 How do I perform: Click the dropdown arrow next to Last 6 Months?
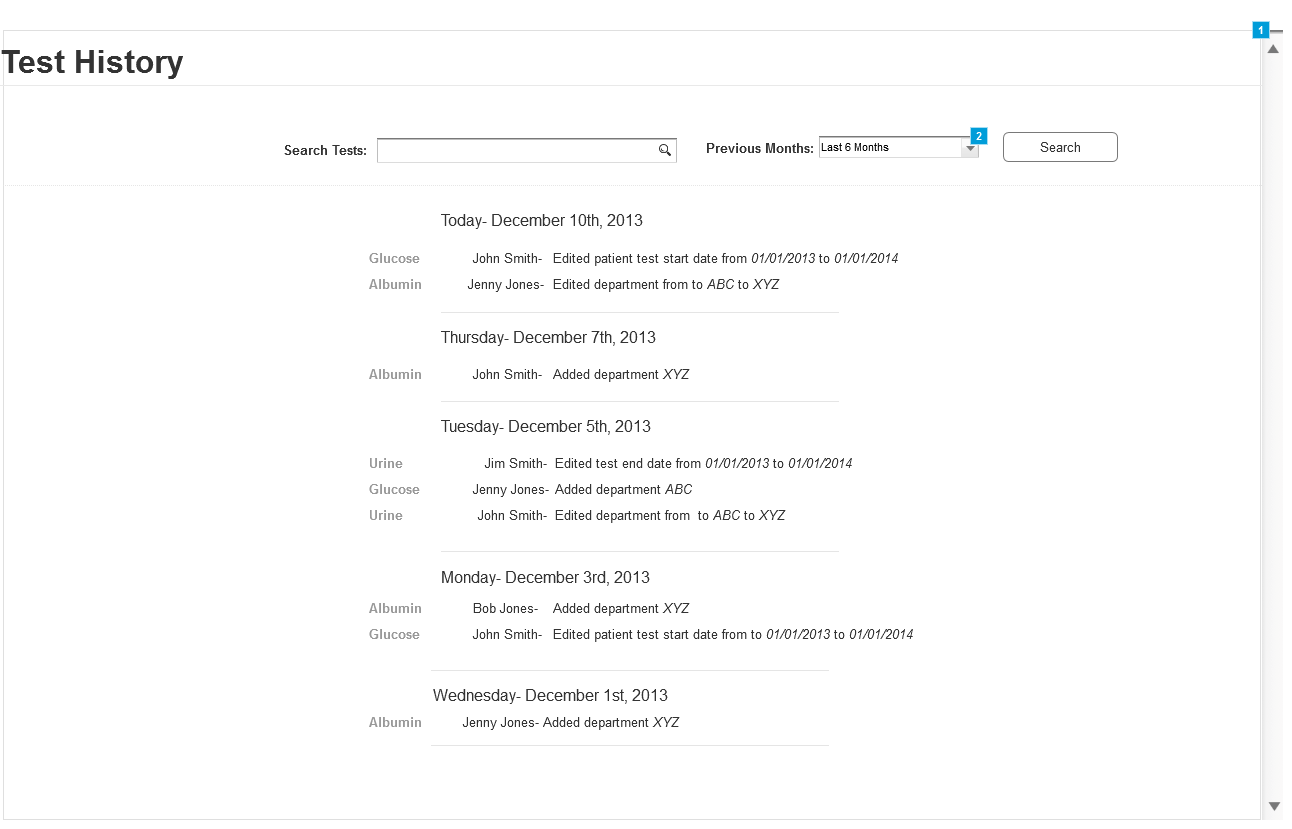969,147
